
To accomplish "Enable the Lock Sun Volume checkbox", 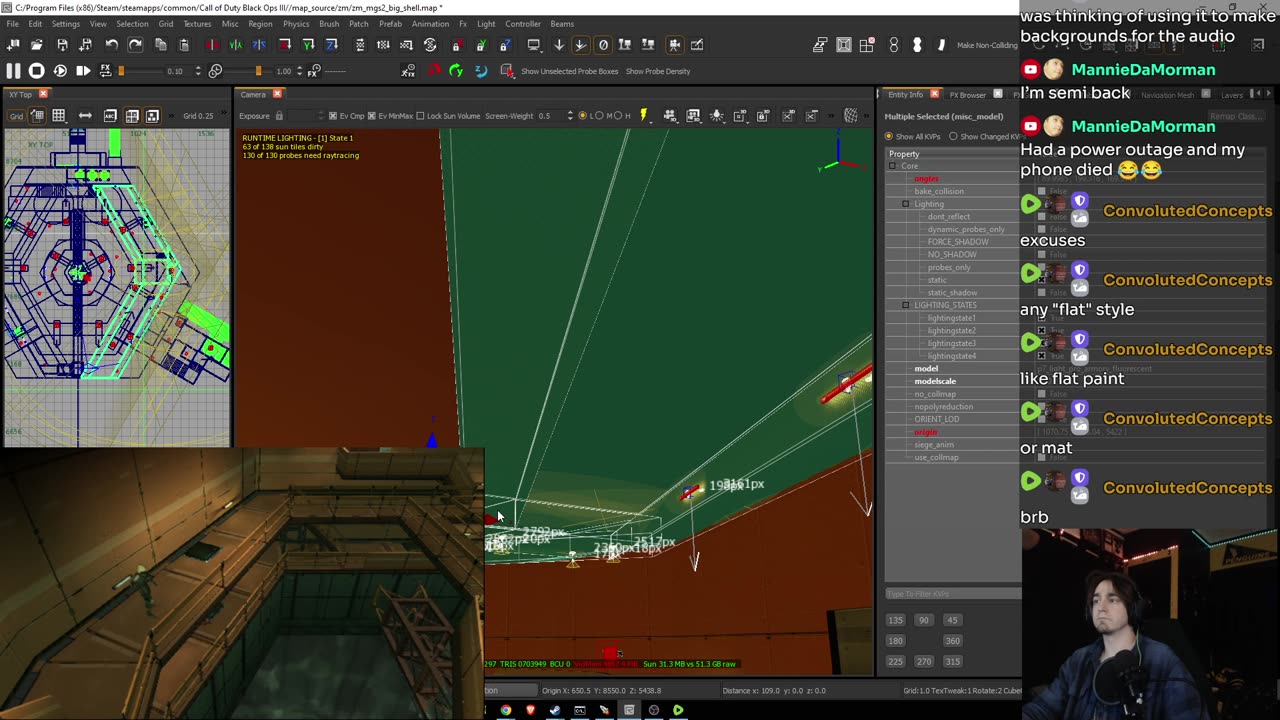I will point(420,116).
